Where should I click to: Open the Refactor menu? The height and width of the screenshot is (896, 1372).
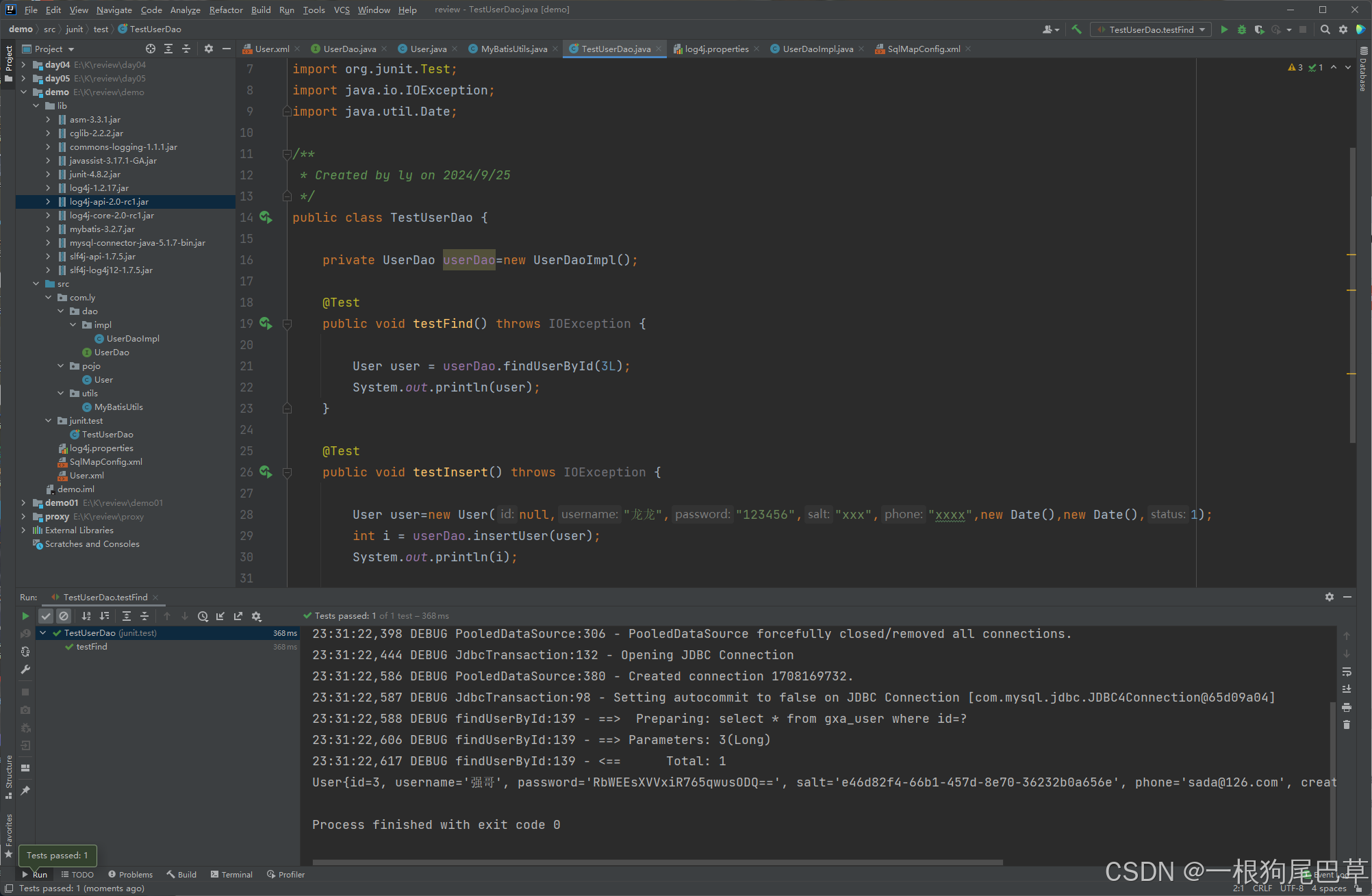pos(226,10)
